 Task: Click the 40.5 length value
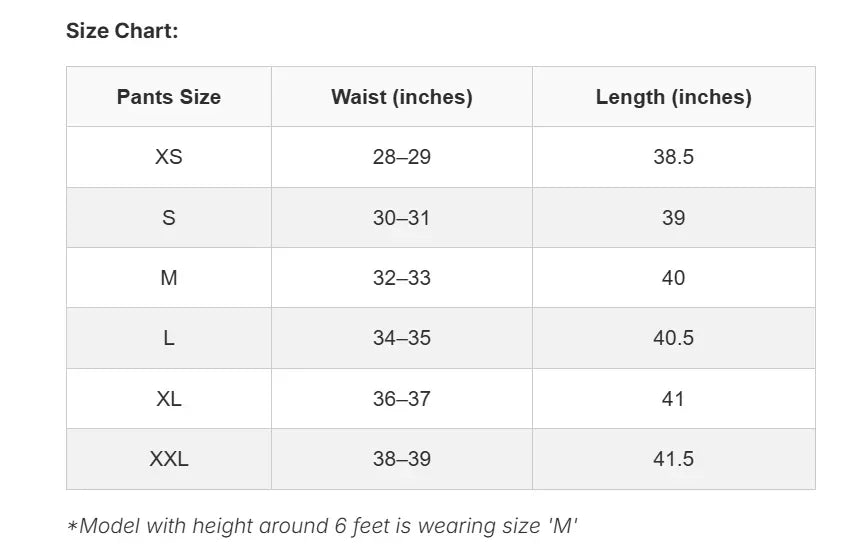673,338
